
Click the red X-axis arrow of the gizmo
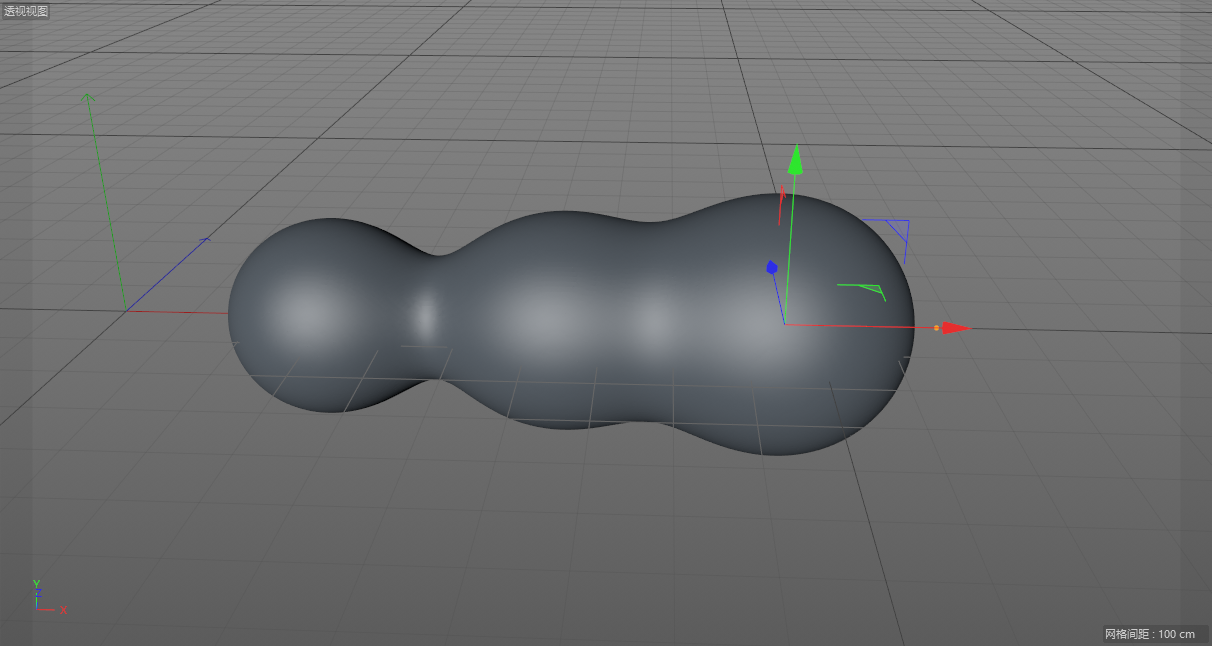pyautogui.click(x=957, y=328)
